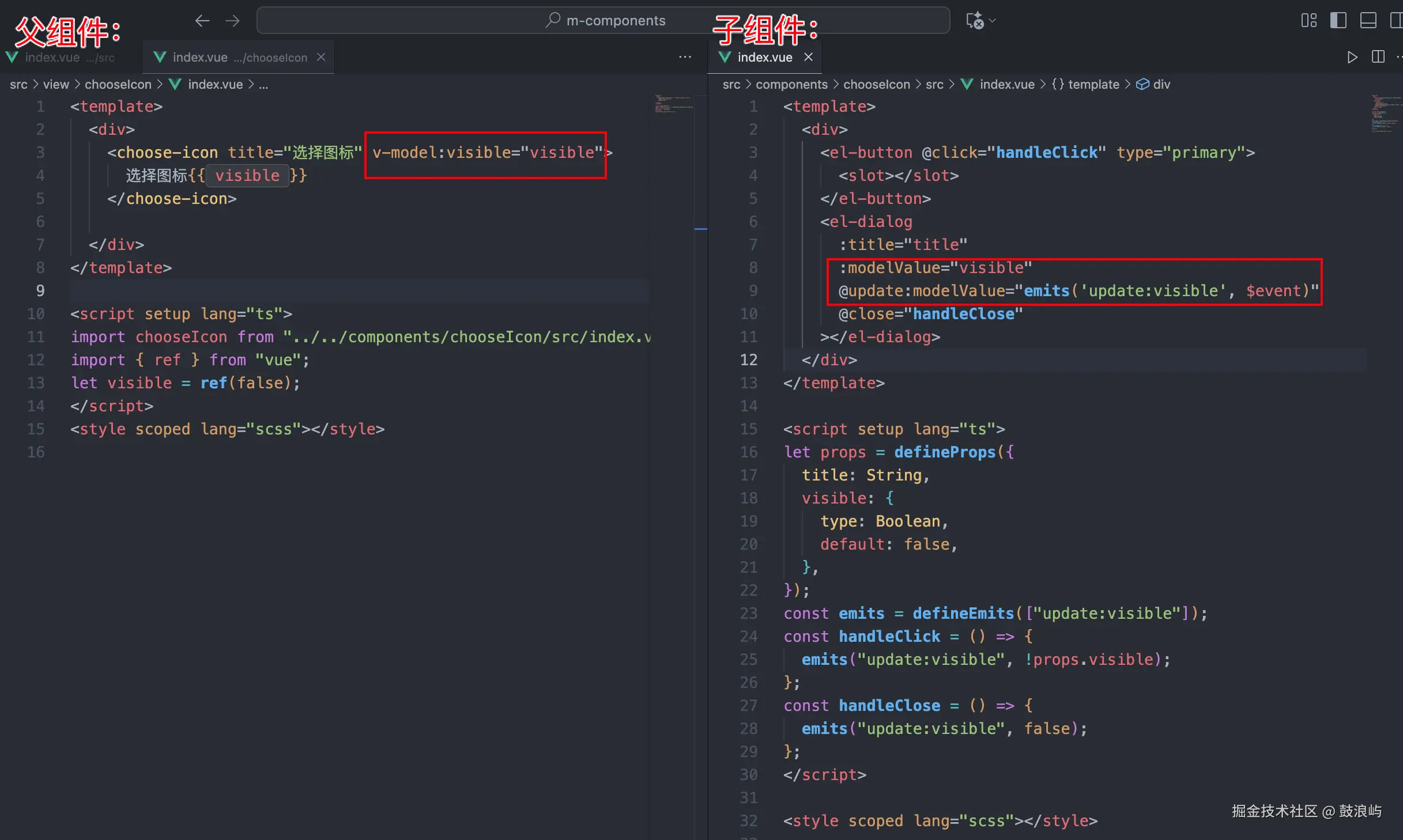The image size is (1403, 840).
Task: Open left editor more actions ellipsis
Action: (685, 58)
